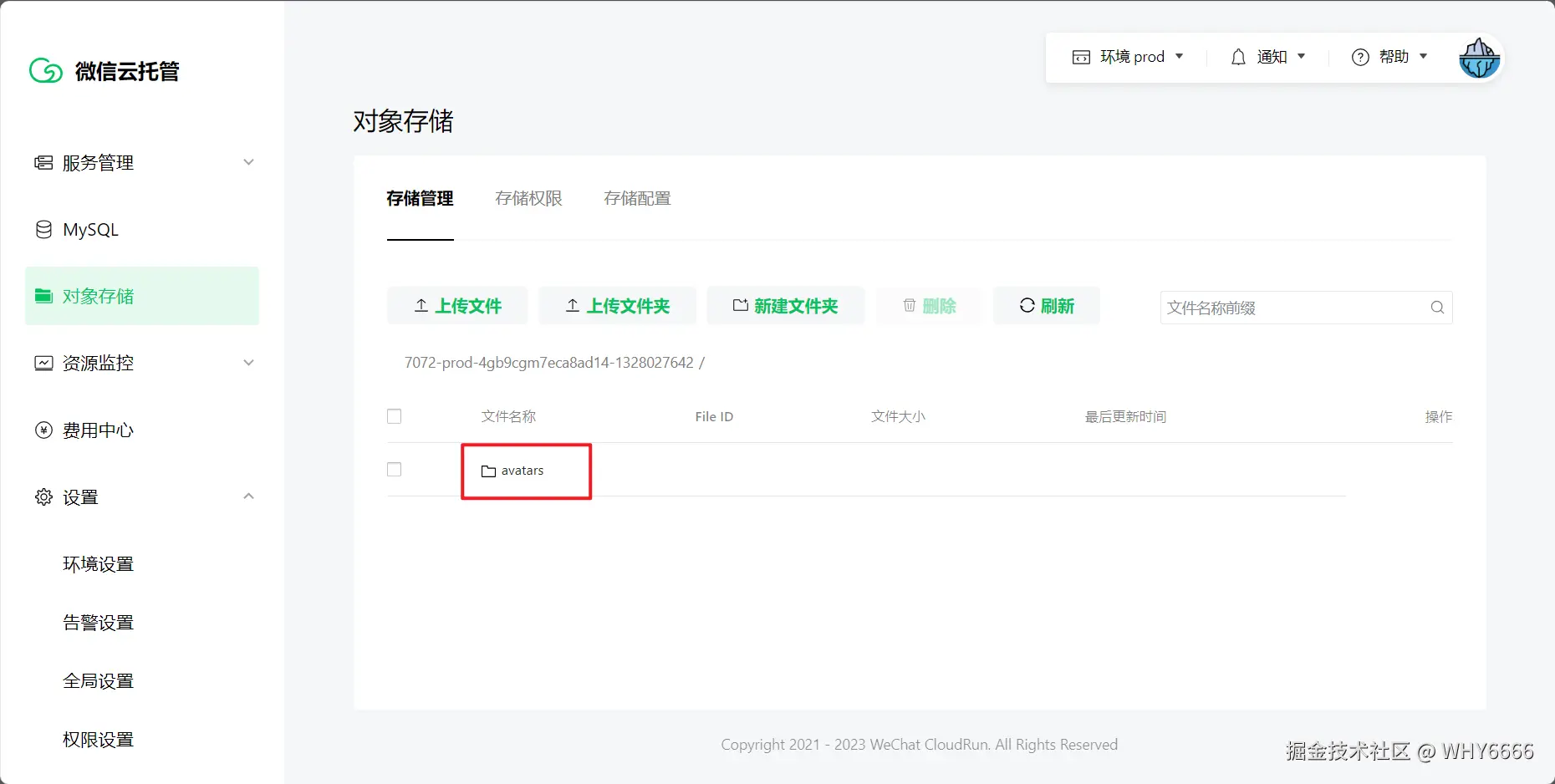The image size is (1555, 784).
Task: Open the avatars folder name link
Action: pos(523,471)
